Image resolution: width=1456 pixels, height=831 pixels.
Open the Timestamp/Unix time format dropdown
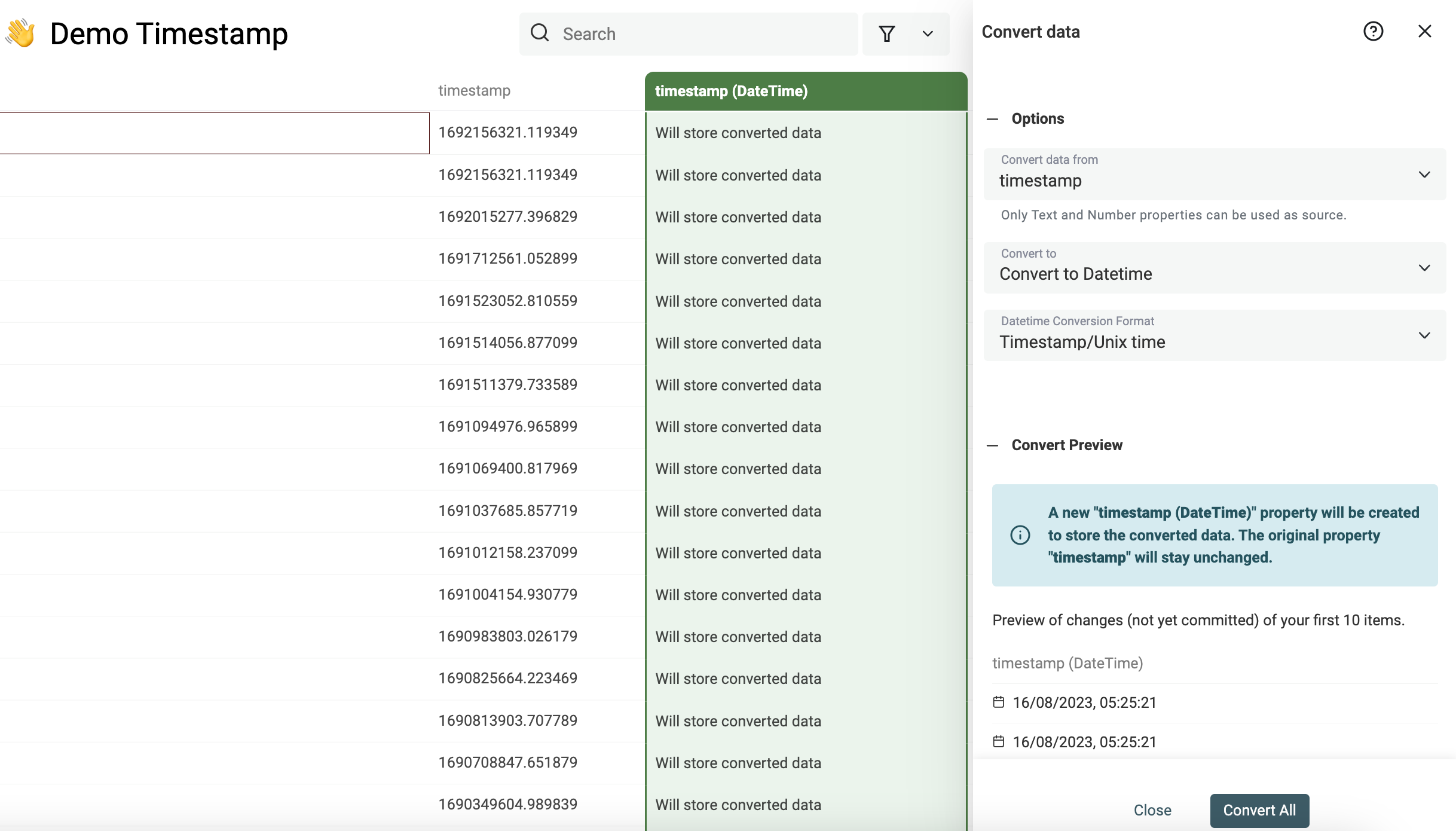point(1424,335)
